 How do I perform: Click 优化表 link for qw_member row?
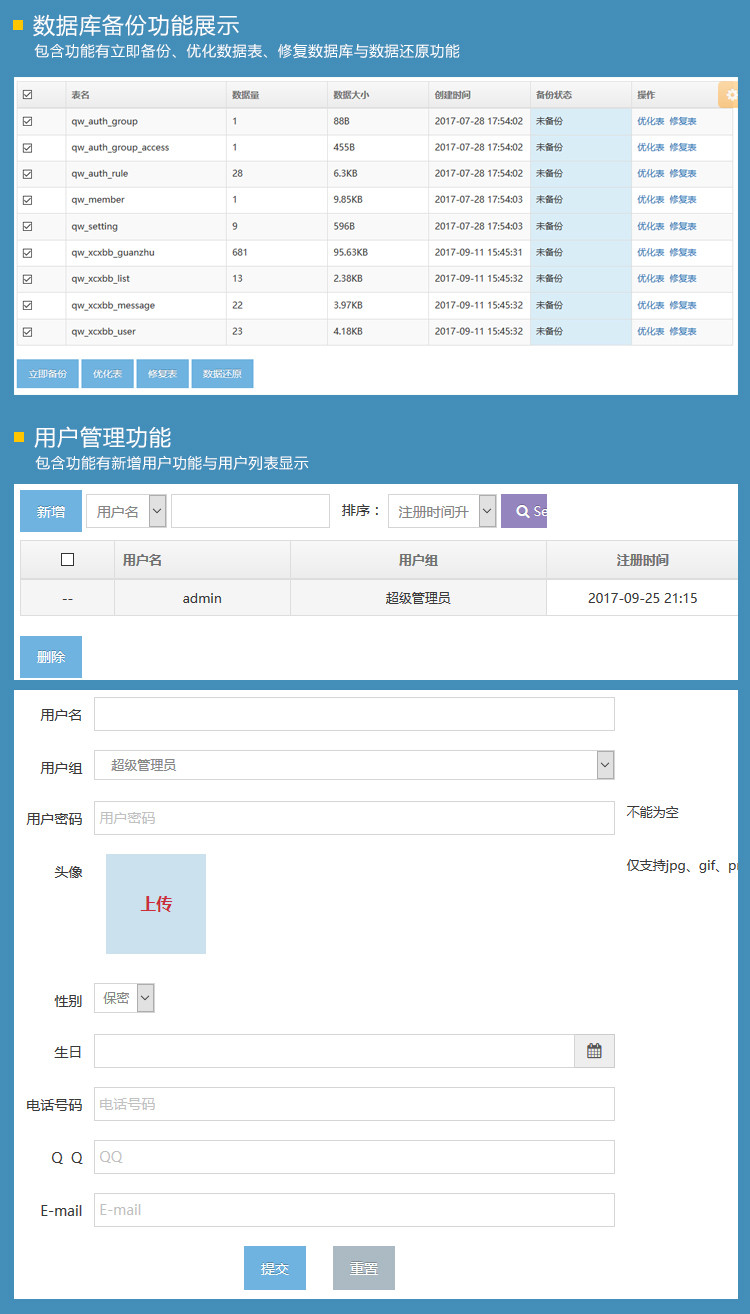(650, 200)
